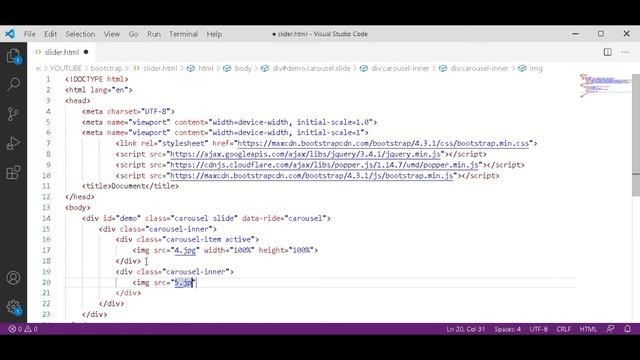Open the File menu
Image resolution: width=640 pixels, height=360 pixels.
coord(29,34)
